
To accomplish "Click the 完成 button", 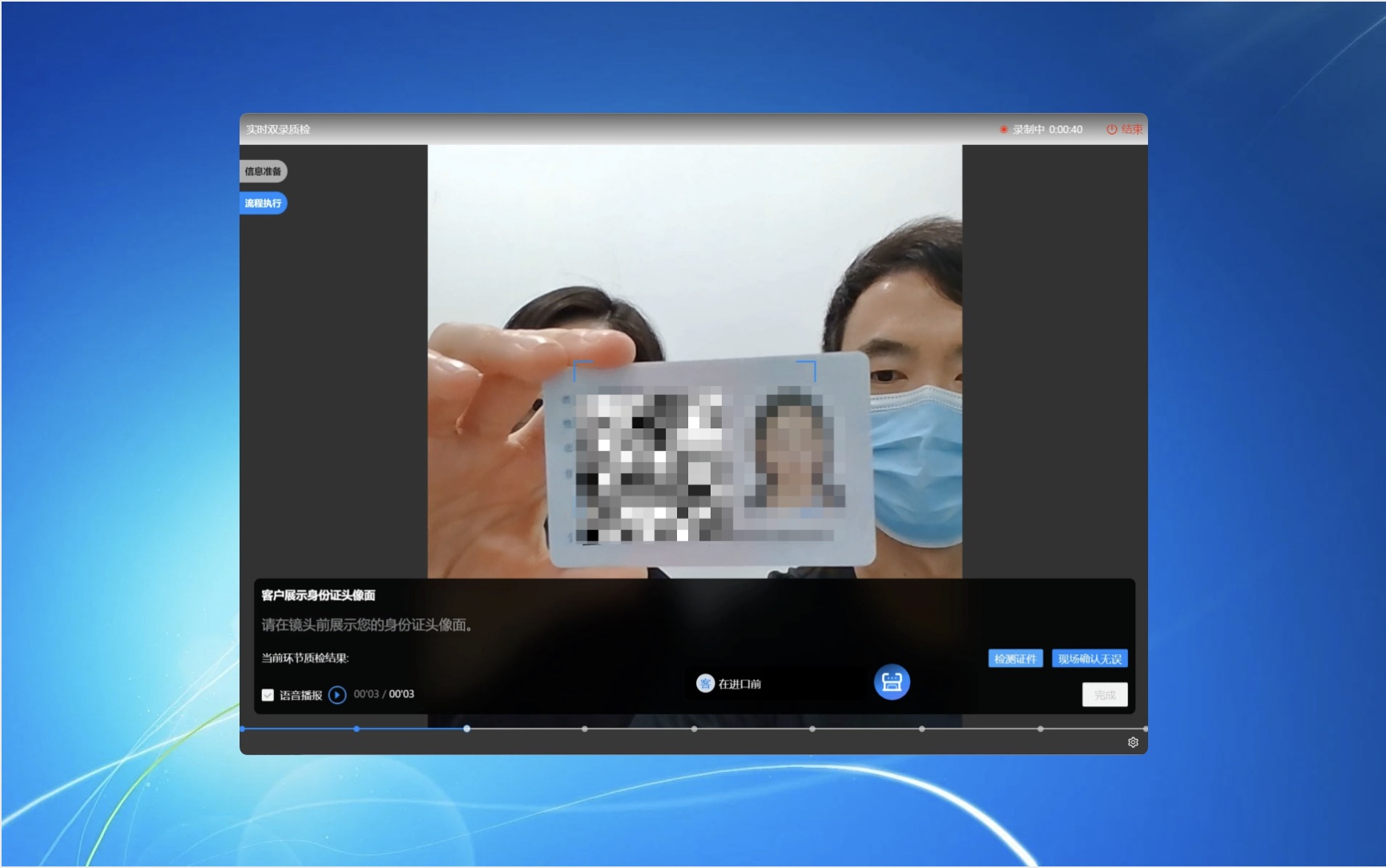I will coord(1105,694).
